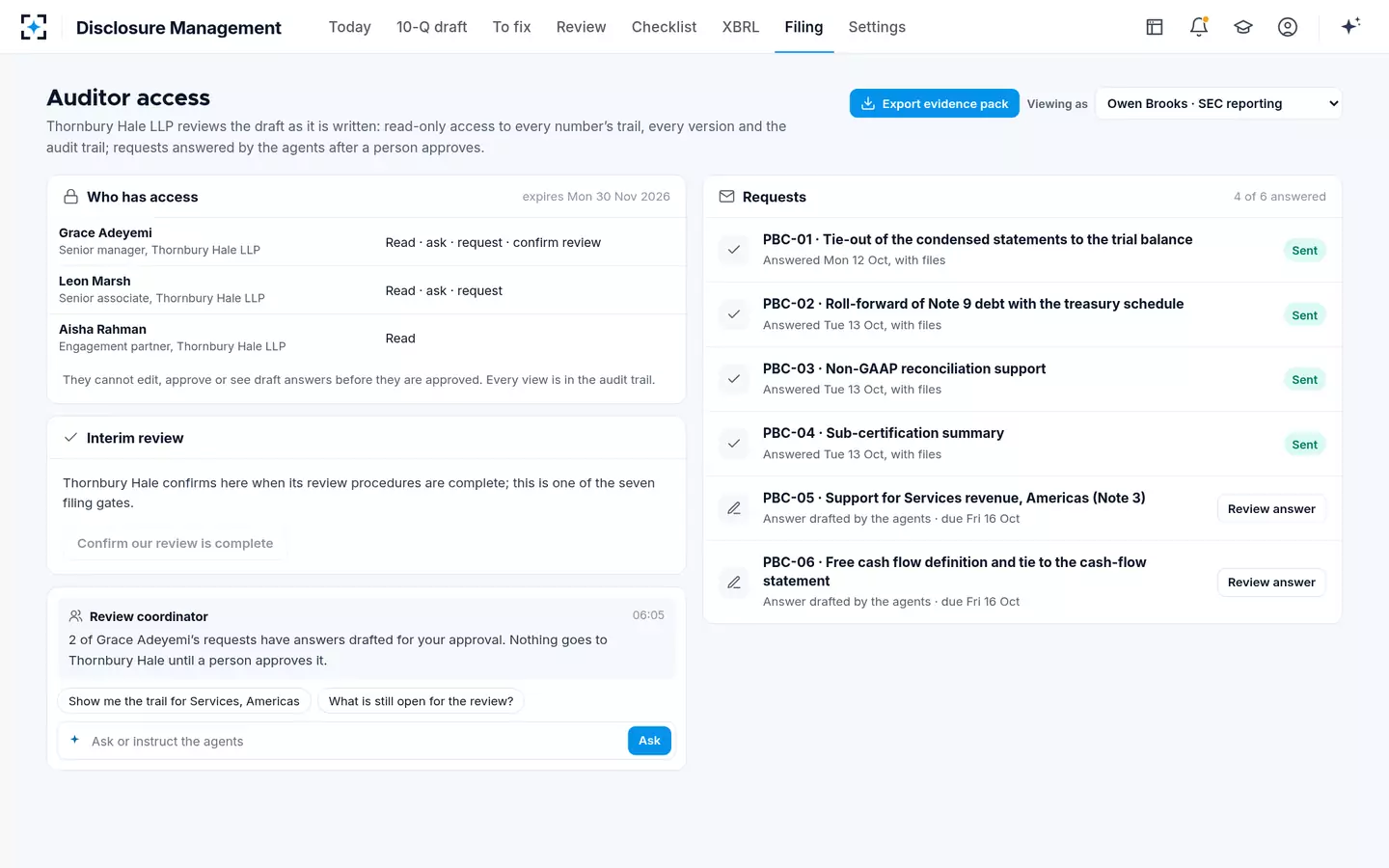Image resolution: width=1389 pixels, height=868 pixels.
Task: Click the checkmark icon beside PBC-01
Action: click(x=734, y=250)
